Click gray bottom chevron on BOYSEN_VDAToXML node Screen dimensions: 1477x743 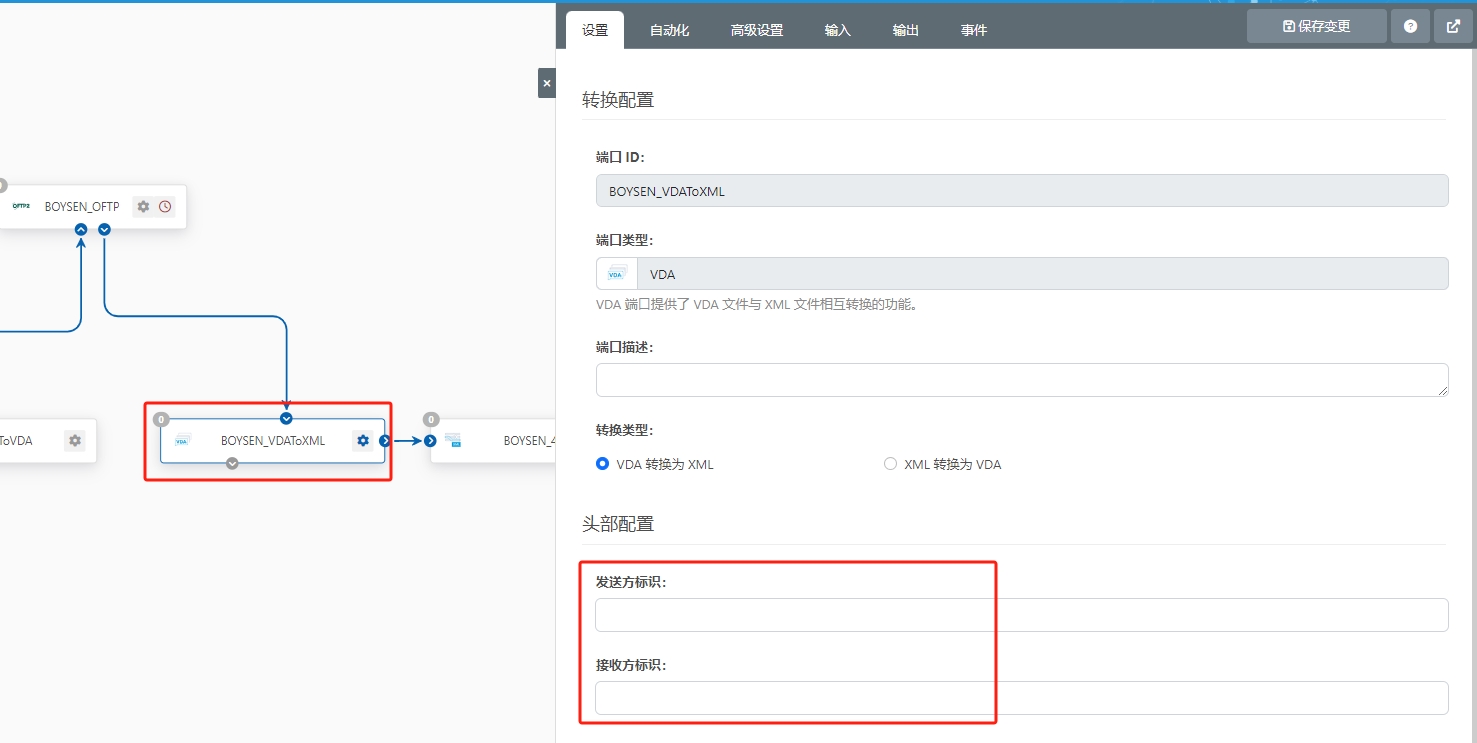tap(232, 463)
